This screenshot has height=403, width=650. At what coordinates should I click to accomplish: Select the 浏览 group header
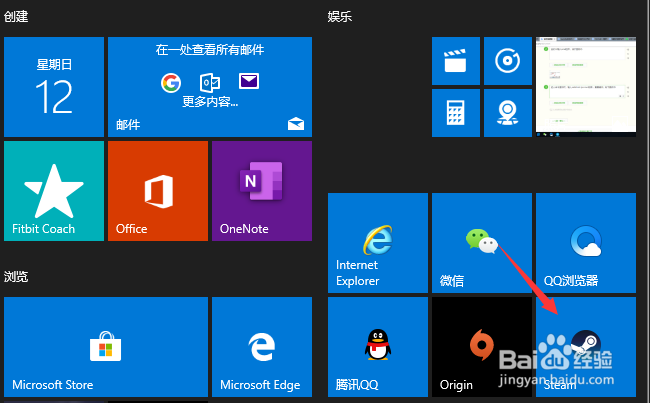coord(16,276)
